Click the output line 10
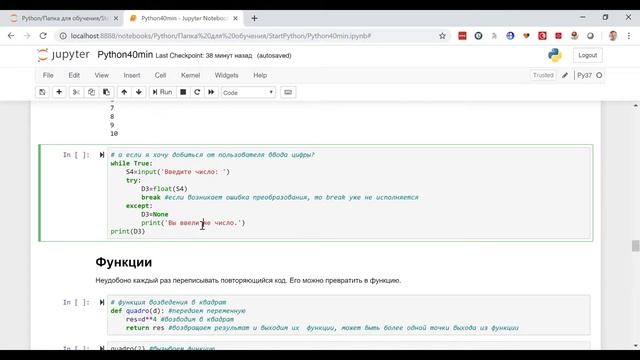 pos(114,133)
